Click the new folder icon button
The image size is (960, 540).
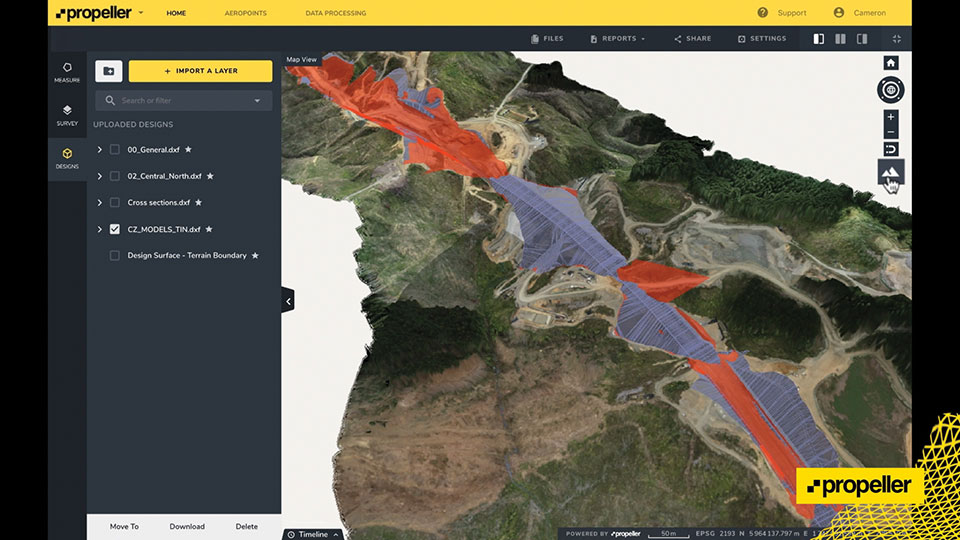[x=109, y=71]
